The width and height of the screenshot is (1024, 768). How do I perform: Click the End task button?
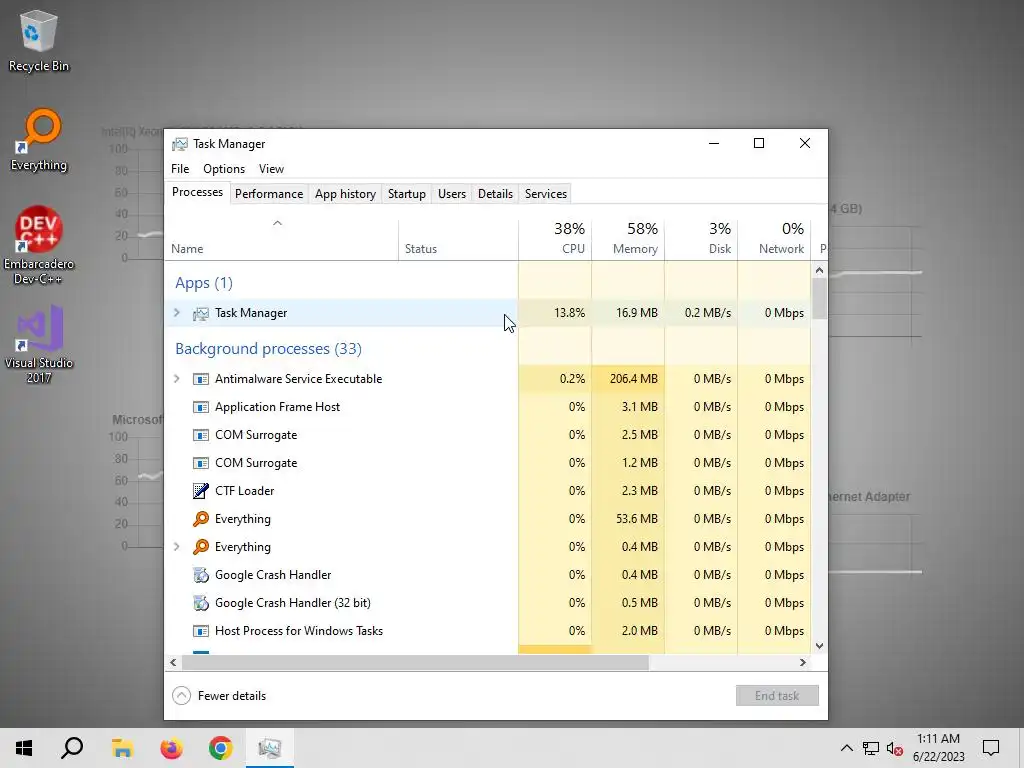coord(777,696)
